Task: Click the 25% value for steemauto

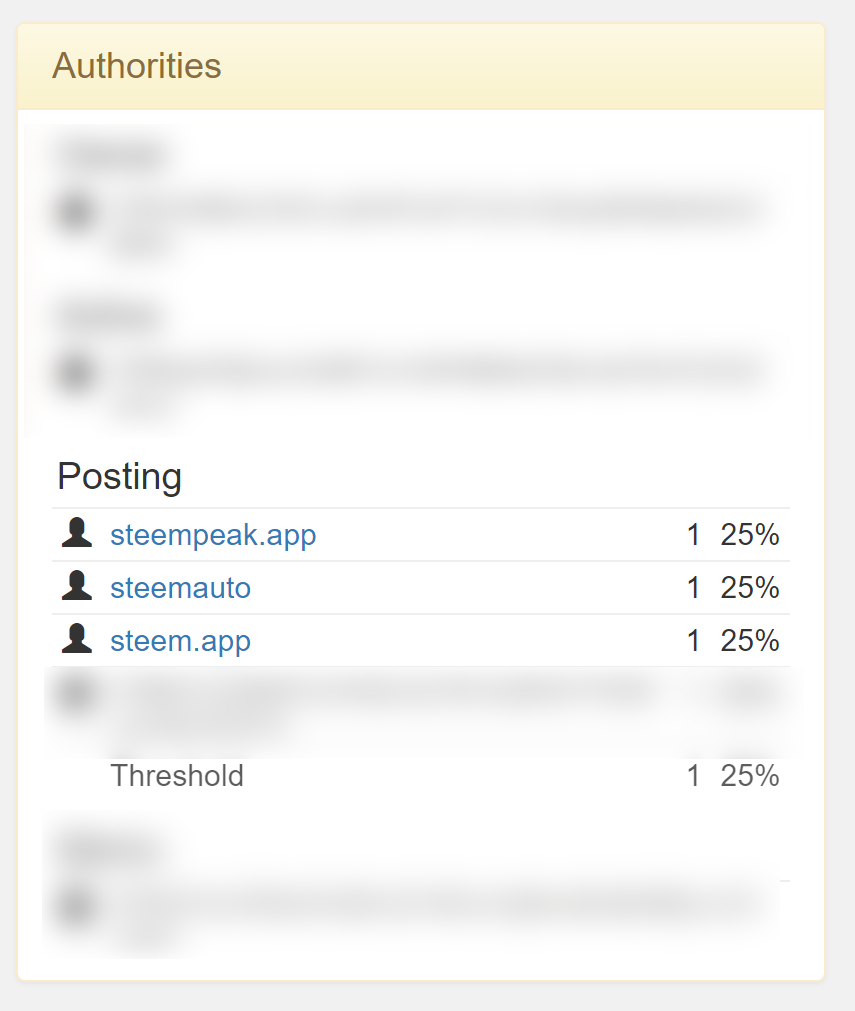Action: (x=749, y=588)
